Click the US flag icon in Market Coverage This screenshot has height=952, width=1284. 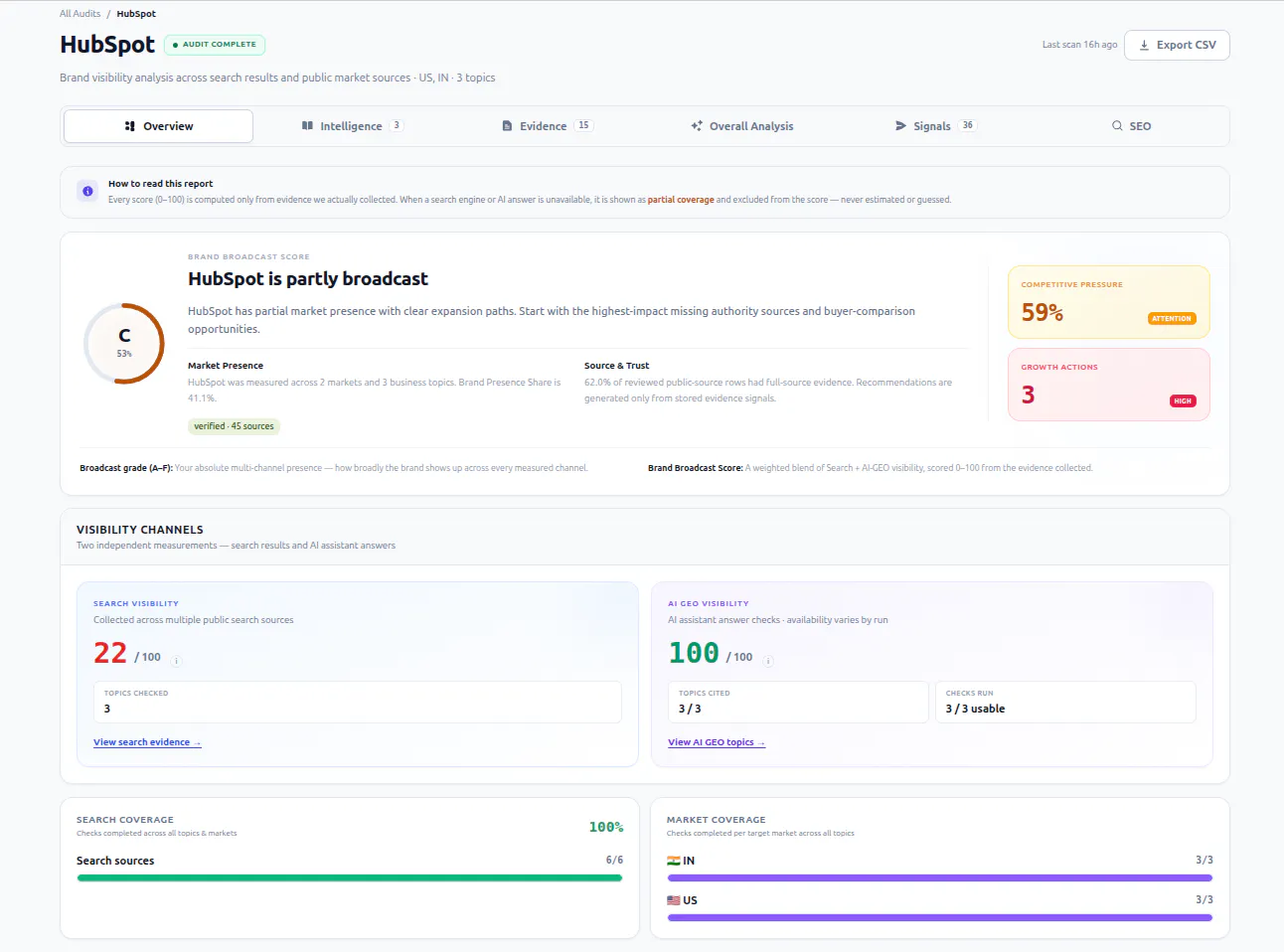674,900
